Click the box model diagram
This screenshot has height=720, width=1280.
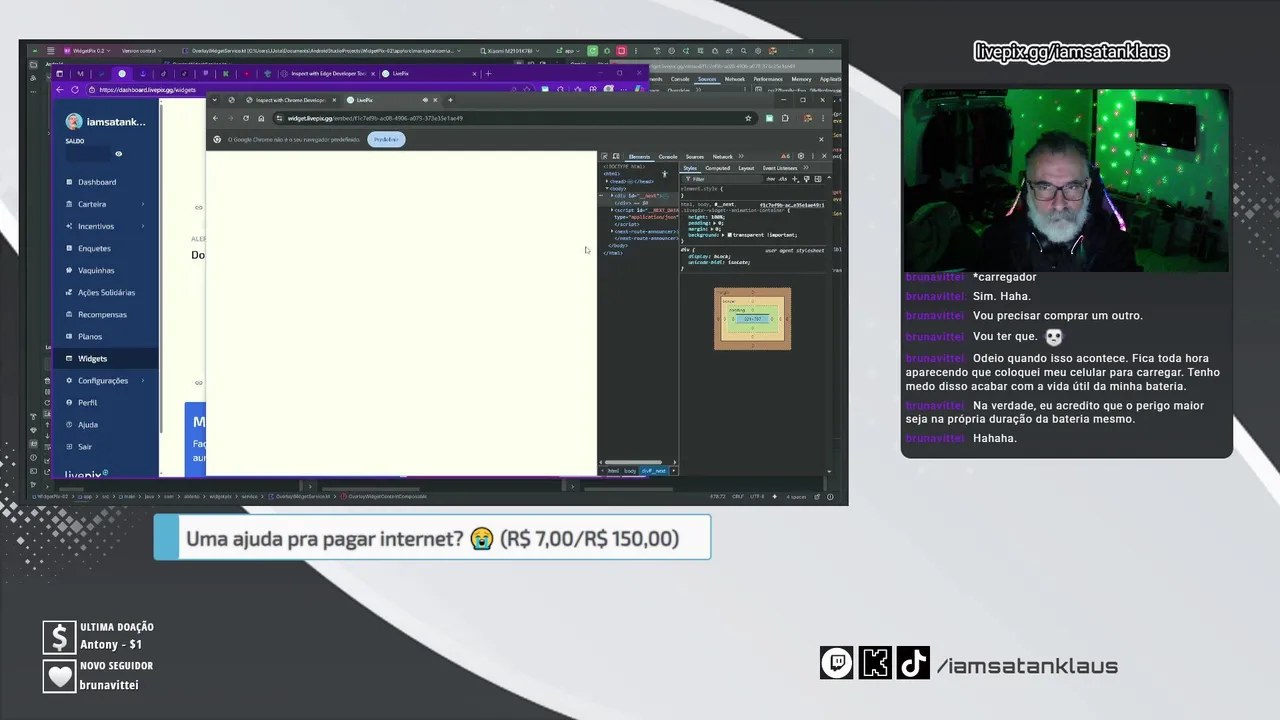click(x=752, y=319)
